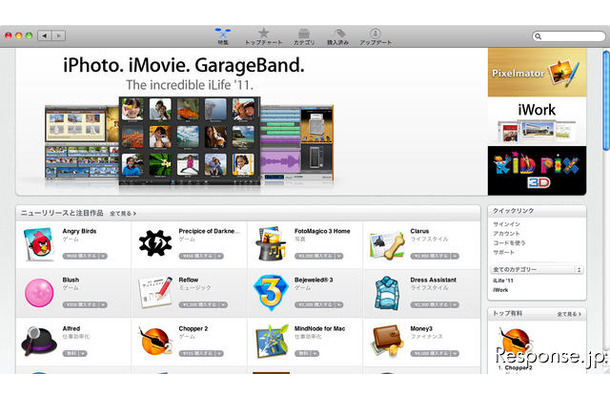This screenshot has width=610, height=400.
Task: Buy Reflow with its price button
Action: point(203,305)
